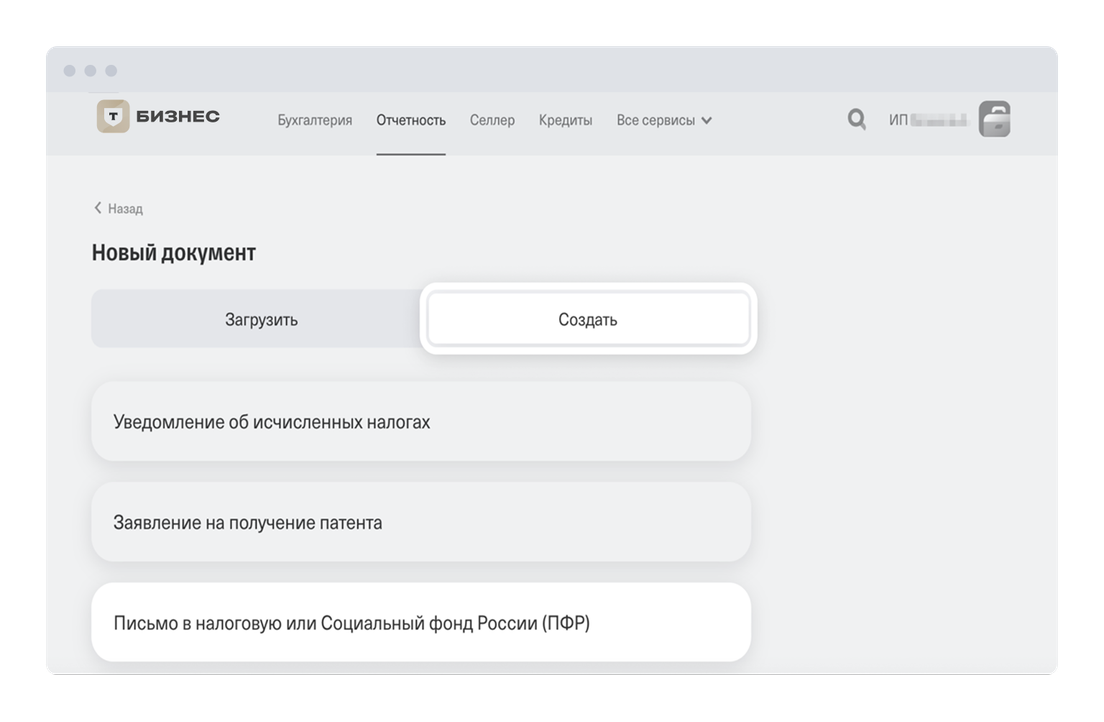Image resolution: width=1104 pixels, height=722 pixels.
Task: Go to the Бухгалтерия section
Action: coord(315,120)
